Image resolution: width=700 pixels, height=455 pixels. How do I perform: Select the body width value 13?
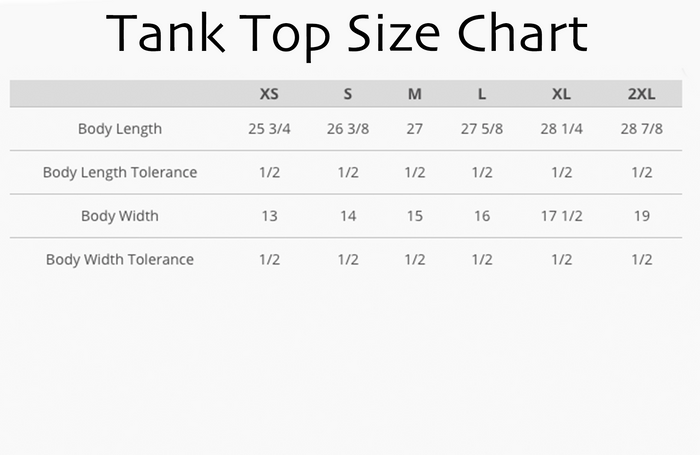pos(269,216)
